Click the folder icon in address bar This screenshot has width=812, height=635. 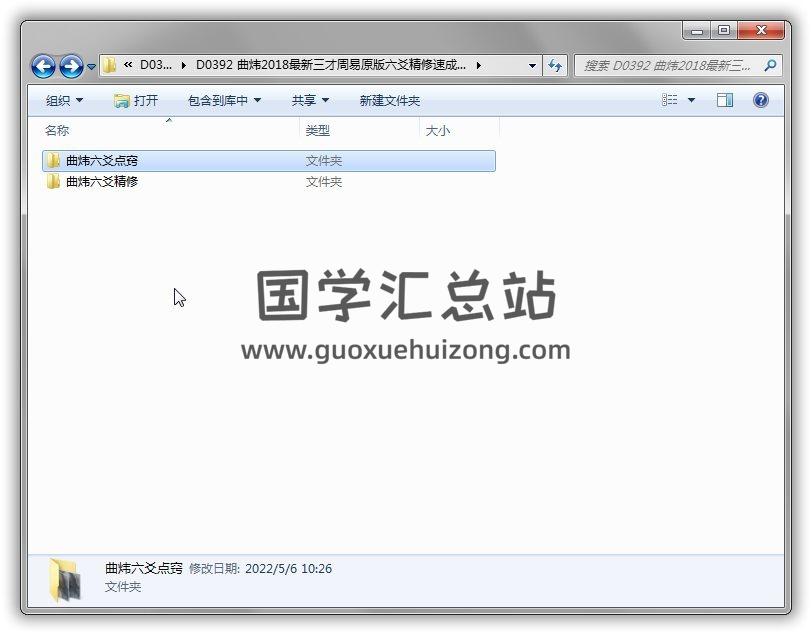point(109,65)
